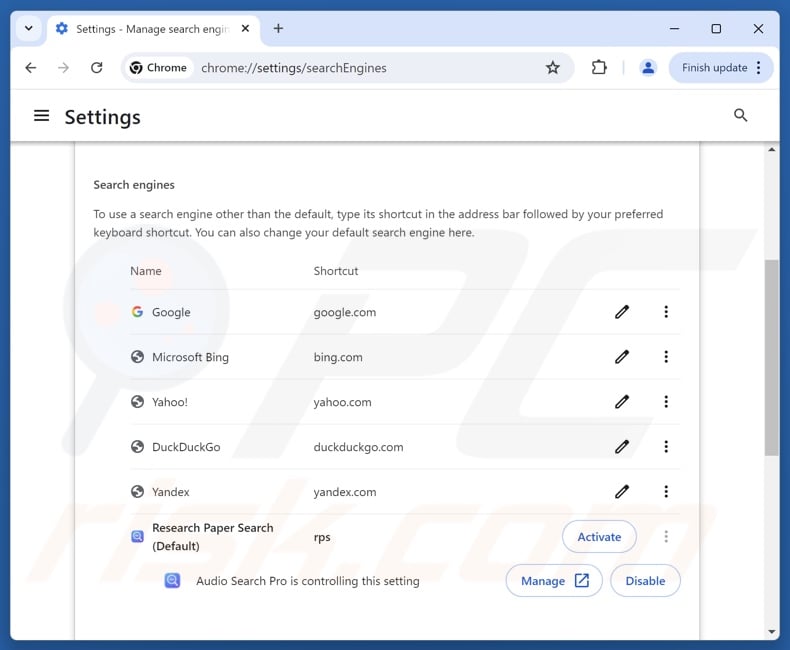Screen dimensions: 790x650
Task: Open more actions for Google
Action: point(666,312)
